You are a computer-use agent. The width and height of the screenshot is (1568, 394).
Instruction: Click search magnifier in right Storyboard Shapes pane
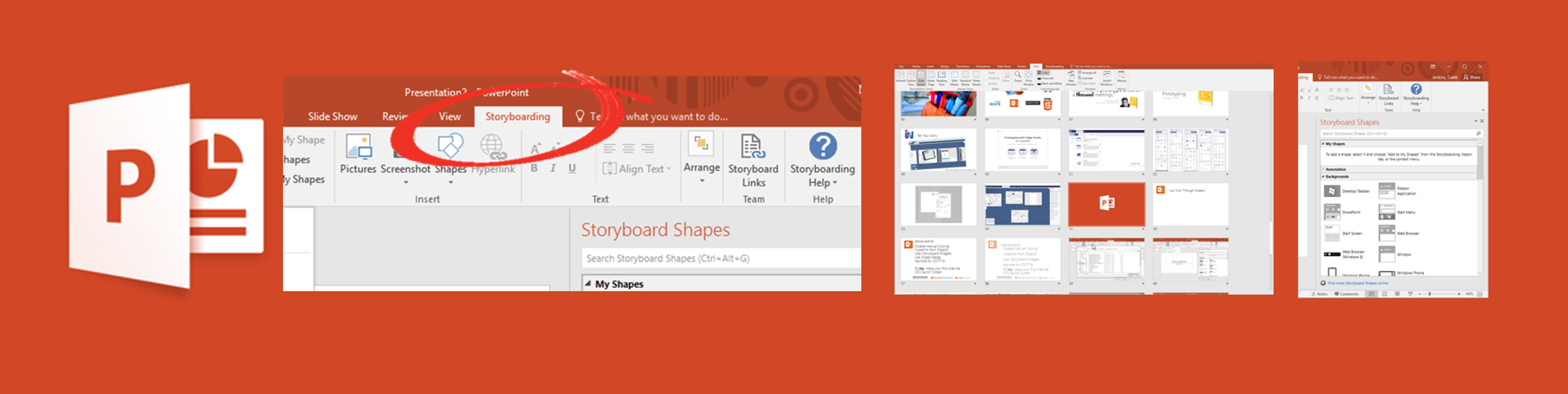[x=1479, y=133]
